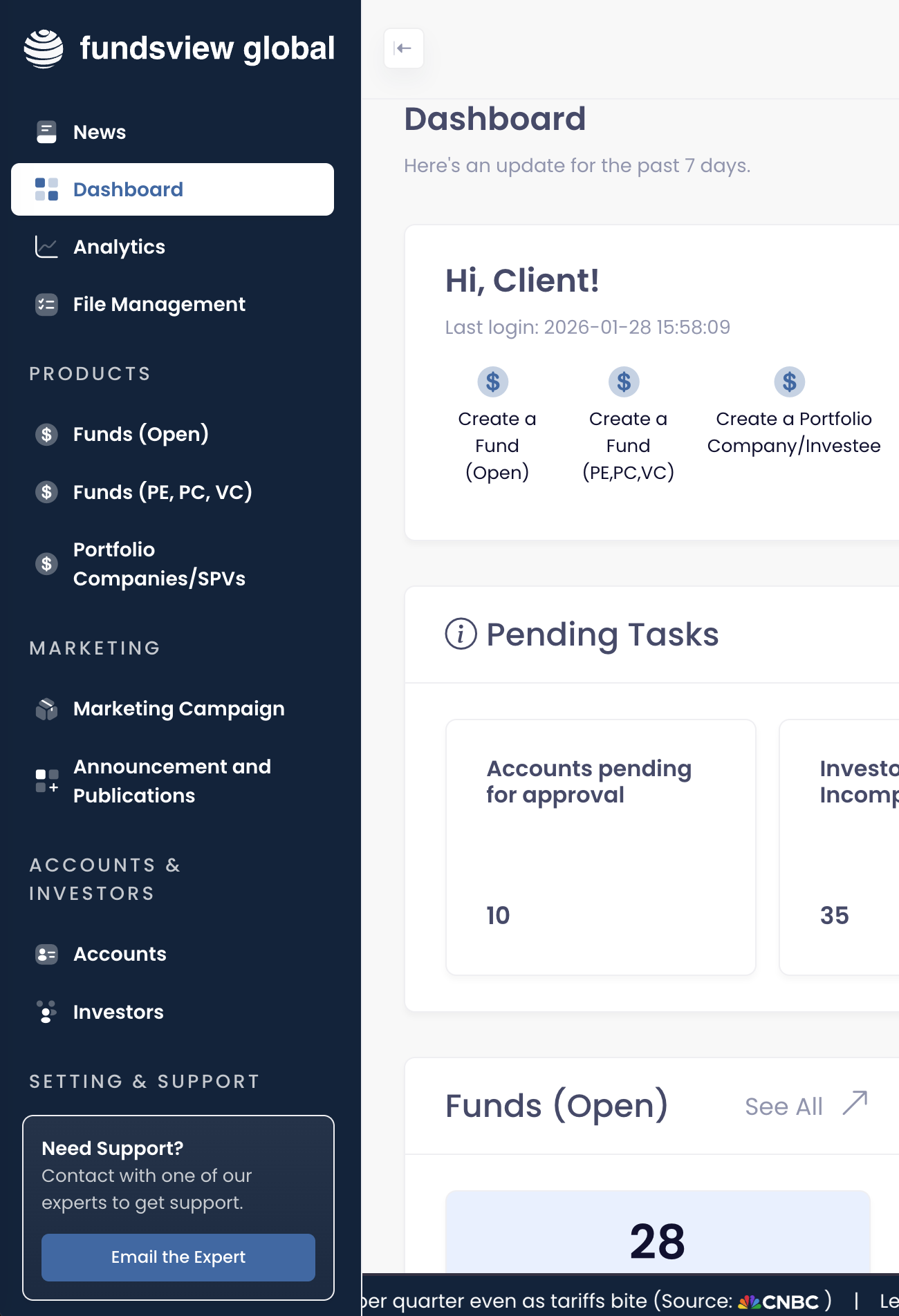Open the Dashboard menu item

coord(172,189)
